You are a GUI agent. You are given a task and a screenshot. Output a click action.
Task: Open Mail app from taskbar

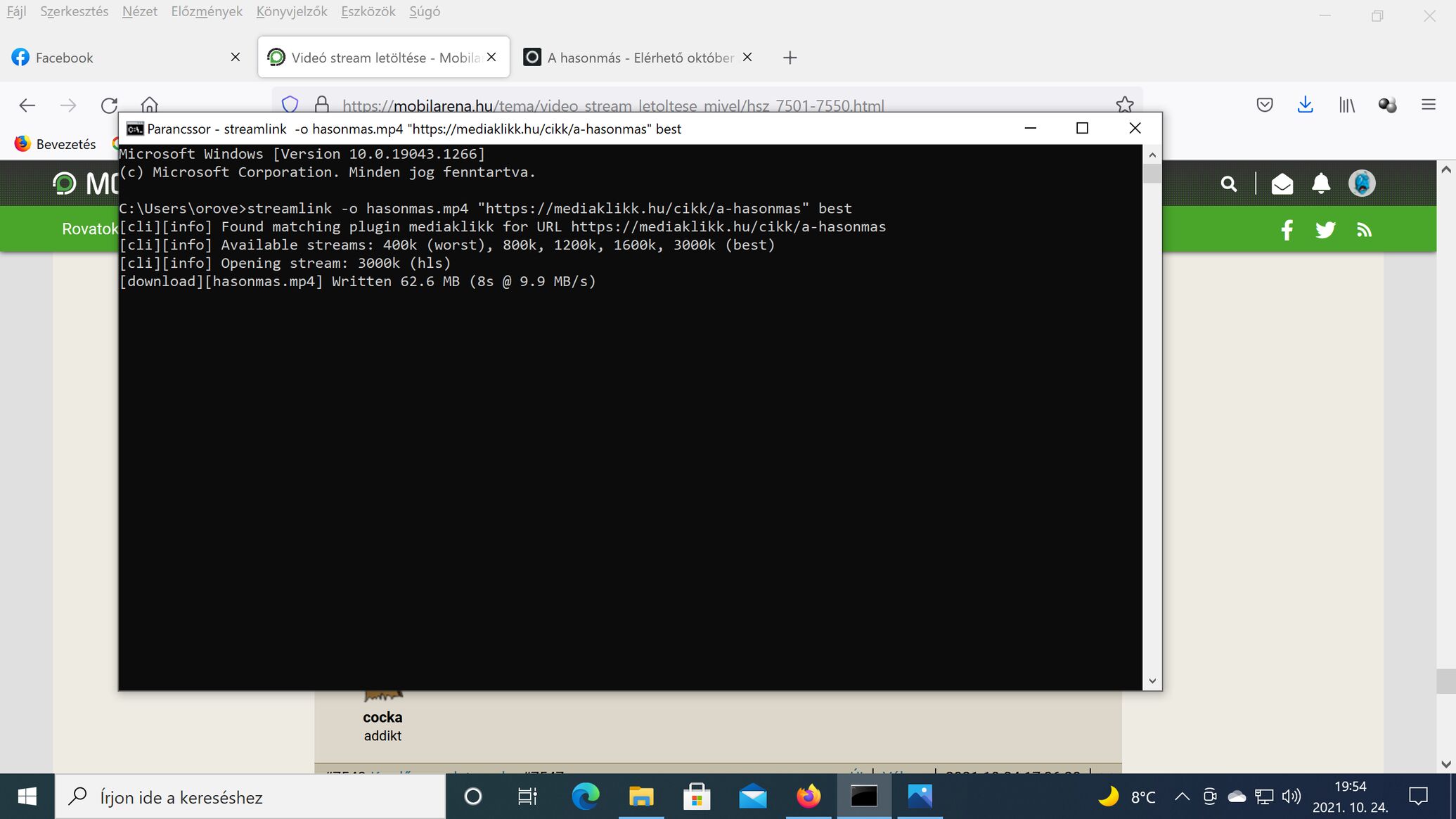click(x=752, y=797)
